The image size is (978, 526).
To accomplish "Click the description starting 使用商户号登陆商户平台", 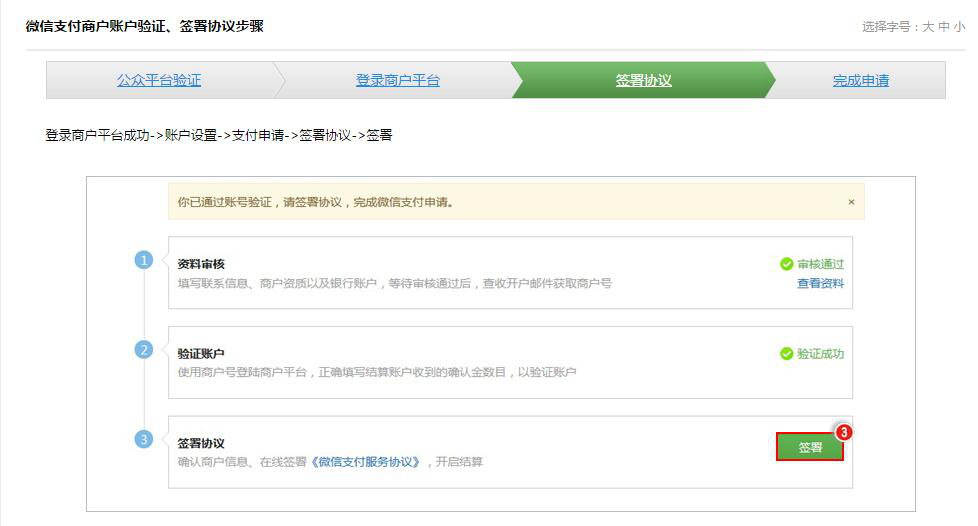I will coord(377,372).
